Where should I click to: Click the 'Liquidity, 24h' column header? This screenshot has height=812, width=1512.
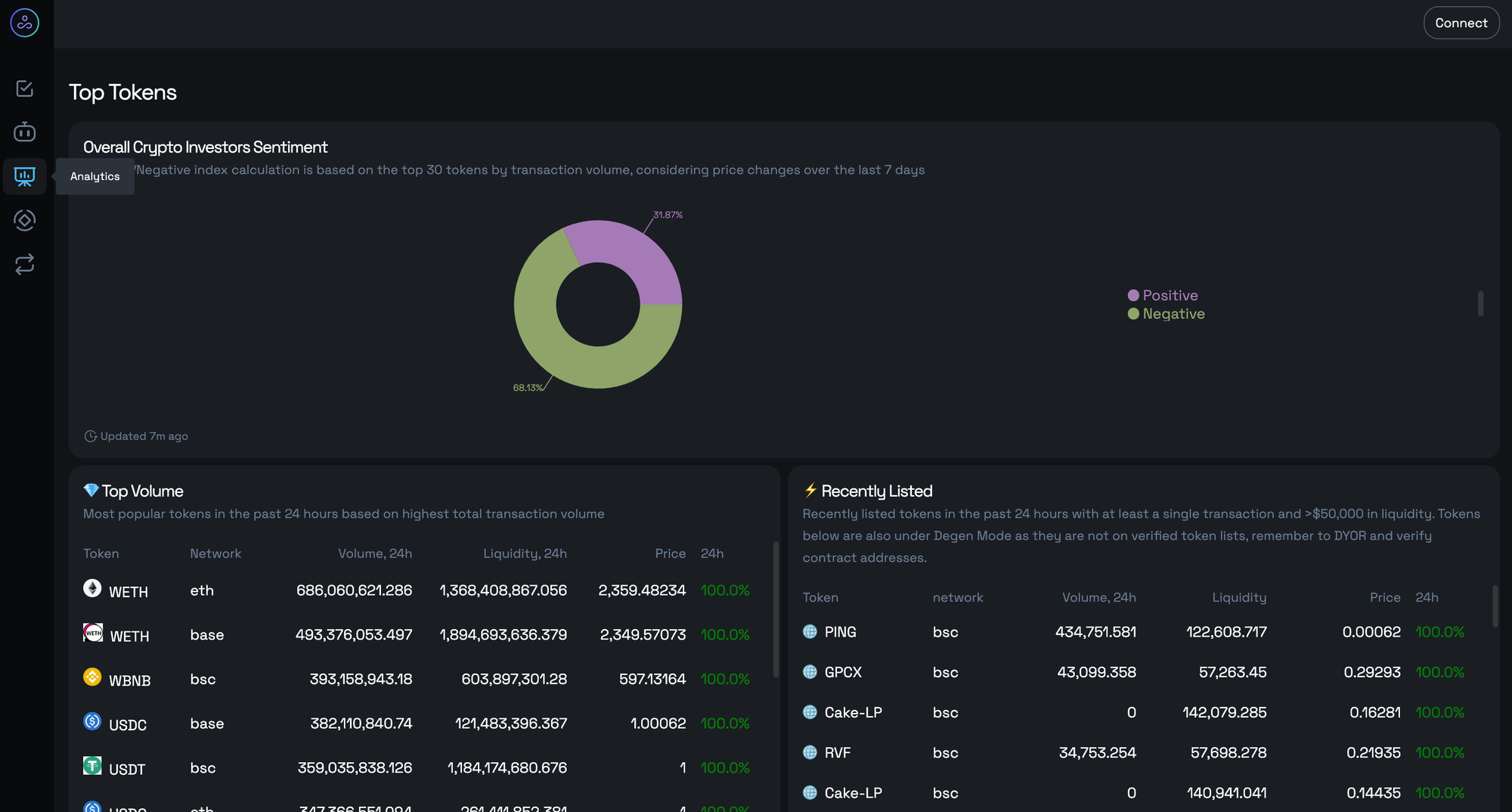[525, 553]
